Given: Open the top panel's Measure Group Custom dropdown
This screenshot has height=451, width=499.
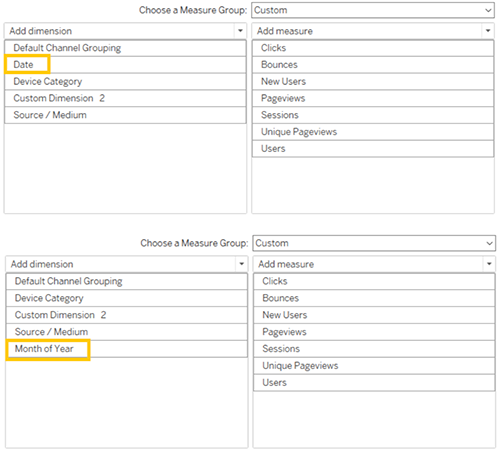Looking at the screenshot, I should point(373,10).
